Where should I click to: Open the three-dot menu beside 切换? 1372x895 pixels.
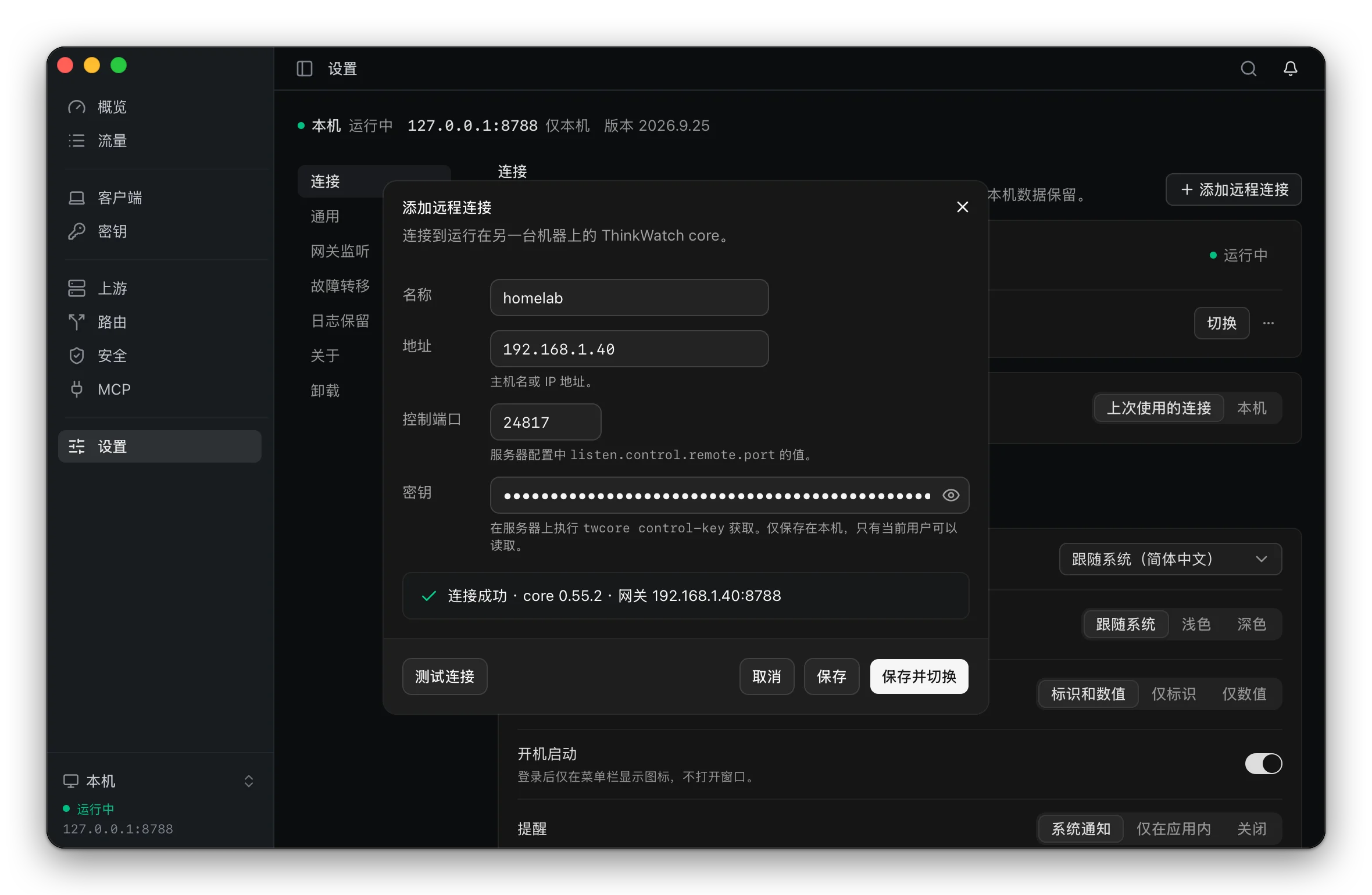coord(1269,323)
